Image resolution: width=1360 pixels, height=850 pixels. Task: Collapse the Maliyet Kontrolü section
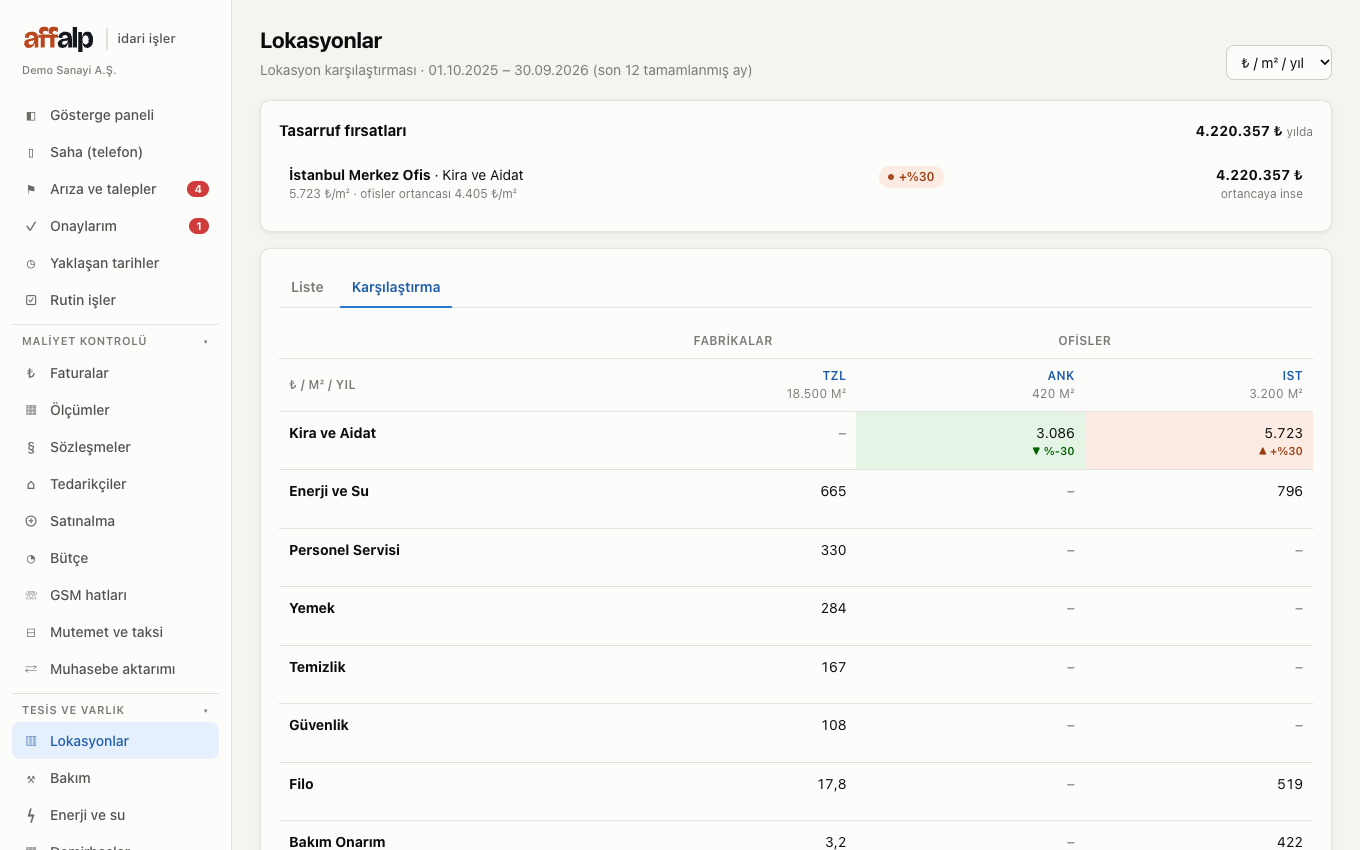115,341
